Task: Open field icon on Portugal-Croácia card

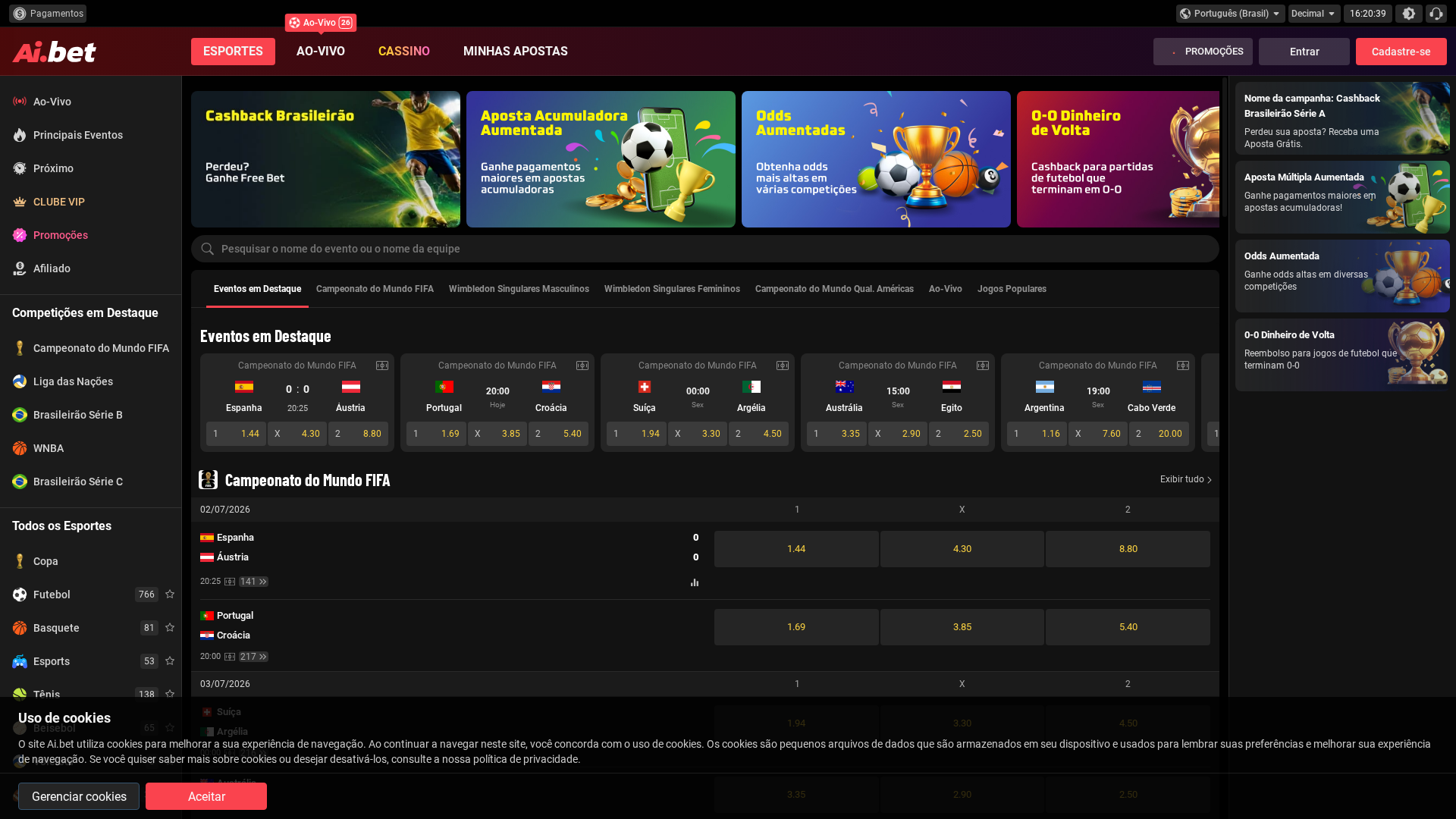Action: coord(582,366)
